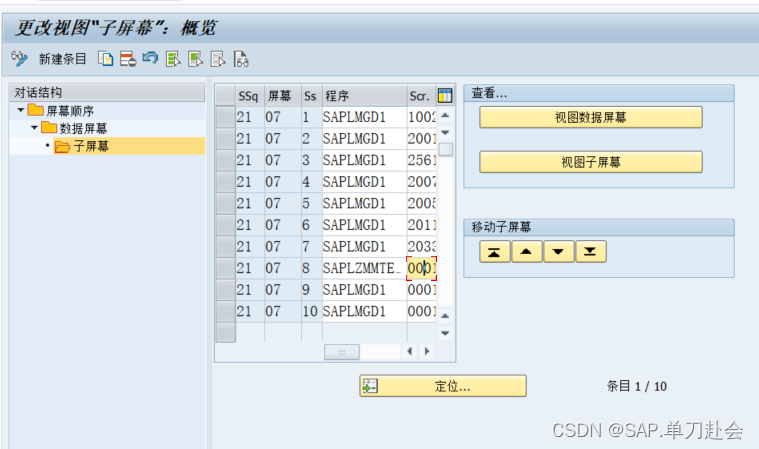
Task: Move subscreen up one position
Action: coord(526,252)
